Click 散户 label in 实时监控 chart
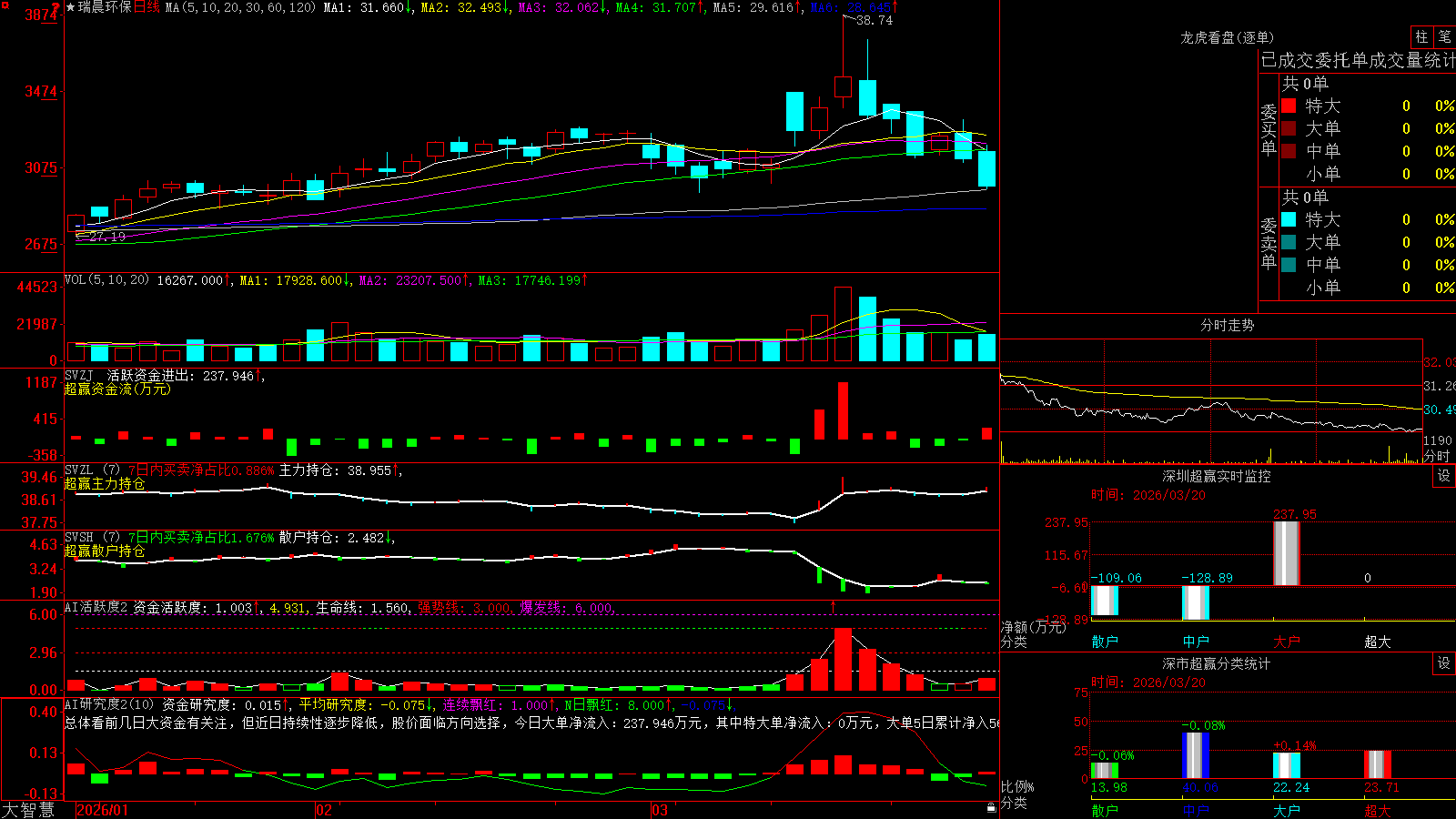Screen dimensions: 1456x819 (1105, 642)
